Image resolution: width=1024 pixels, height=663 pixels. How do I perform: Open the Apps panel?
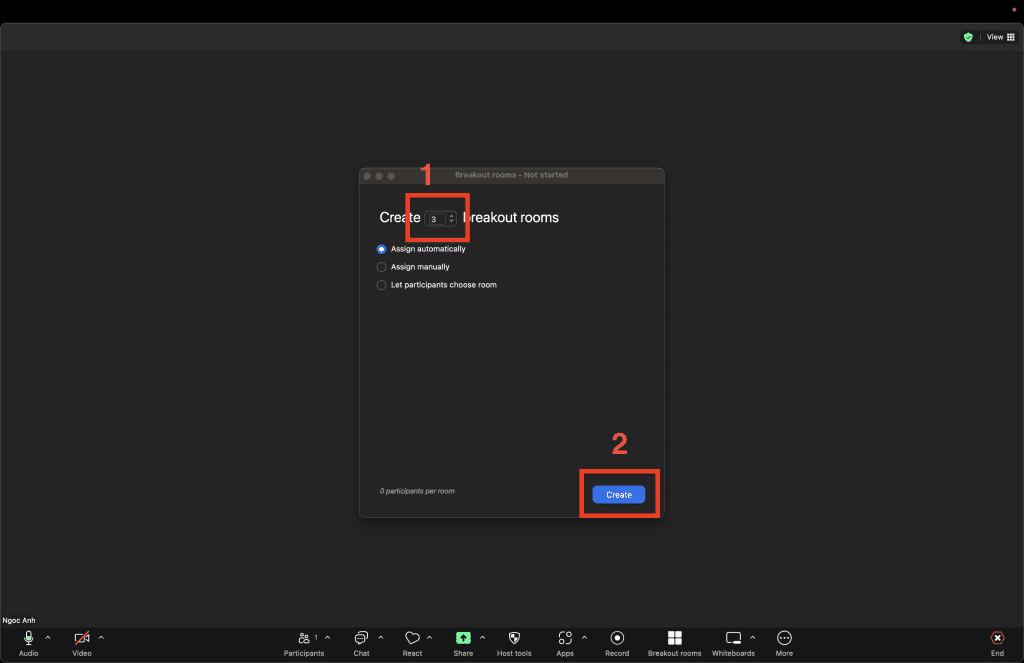565,643
